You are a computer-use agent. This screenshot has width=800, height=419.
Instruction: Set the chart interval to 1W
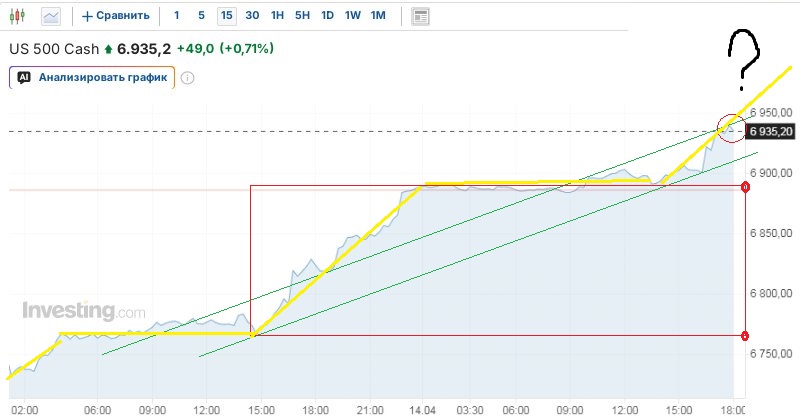point(352,16)
